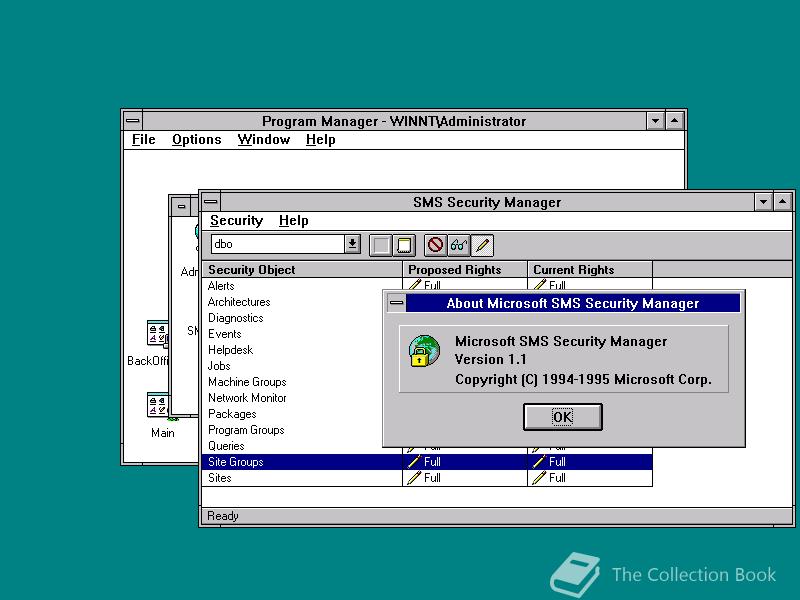Expand the dbo user dropdown arrow
The image size is (800, 600).
pos(352,244)
